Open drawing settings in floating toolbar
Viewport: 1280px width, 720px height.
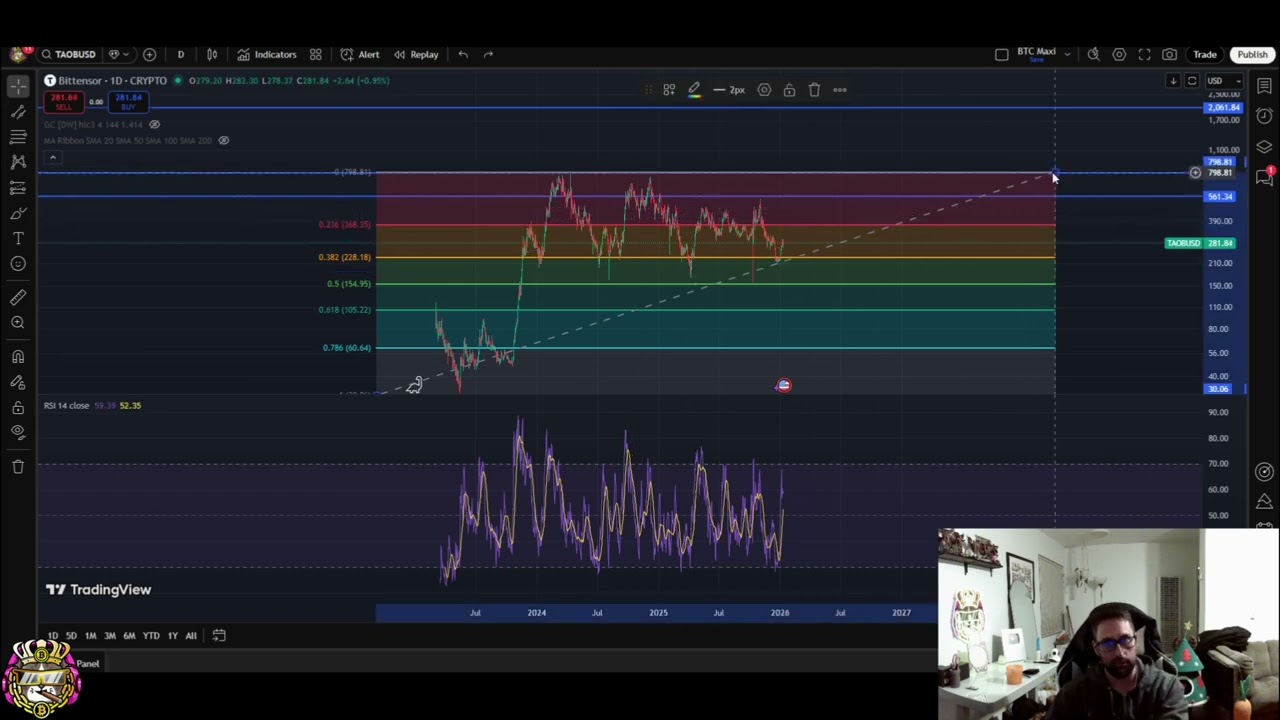click(764, 90)
